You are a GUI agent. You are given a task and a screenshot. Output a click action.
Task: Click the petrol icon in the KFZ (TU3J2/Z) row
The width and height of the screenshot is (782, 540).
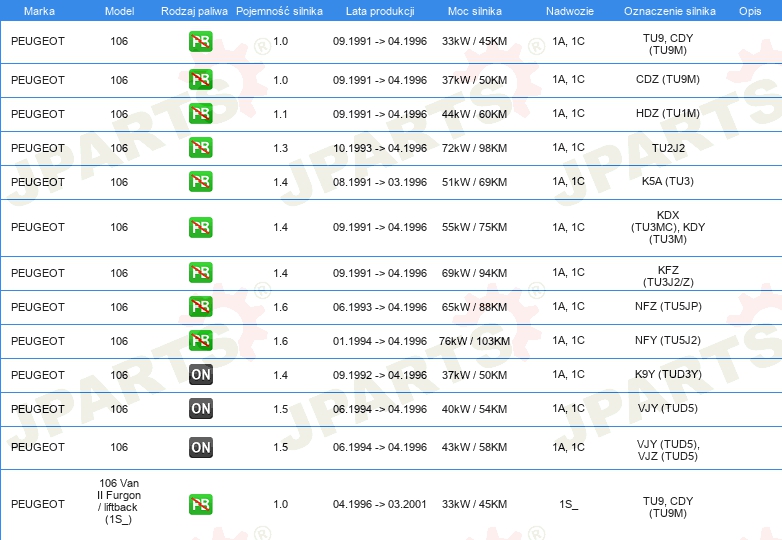tap(200, 273)
